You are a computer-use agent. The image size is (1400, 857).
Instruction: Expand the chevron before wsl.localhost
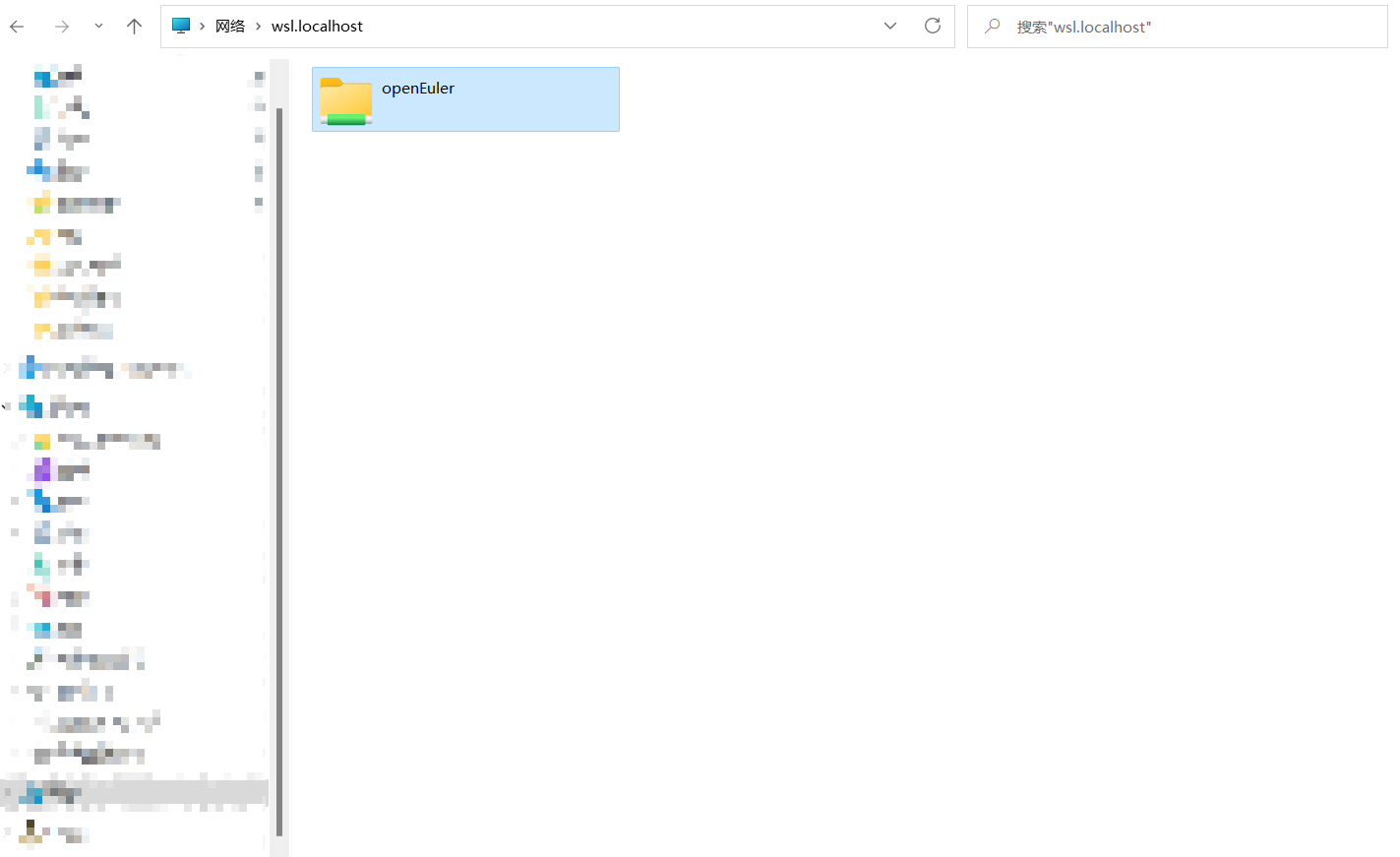(x=259, y=27)
